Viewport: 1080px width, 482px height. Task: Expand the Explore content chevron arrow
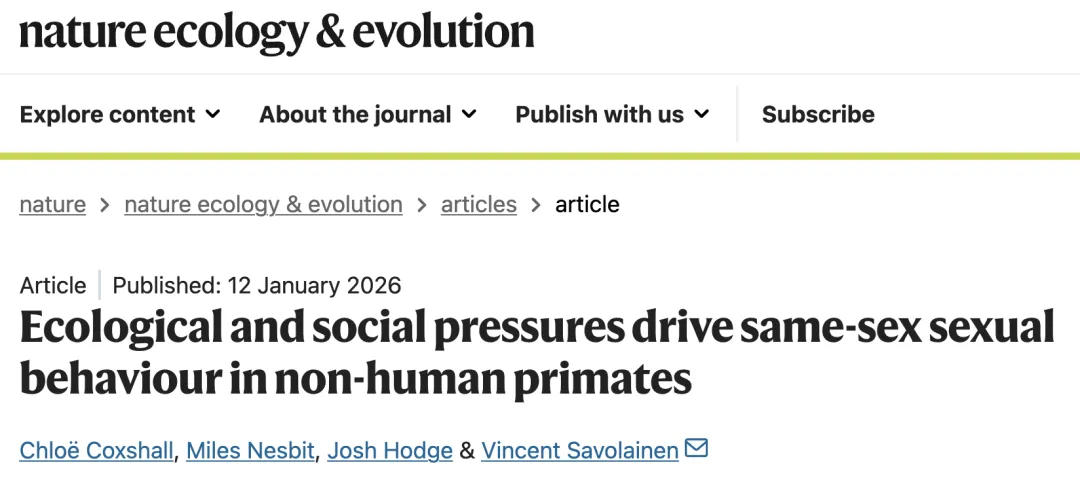[213, 115]
